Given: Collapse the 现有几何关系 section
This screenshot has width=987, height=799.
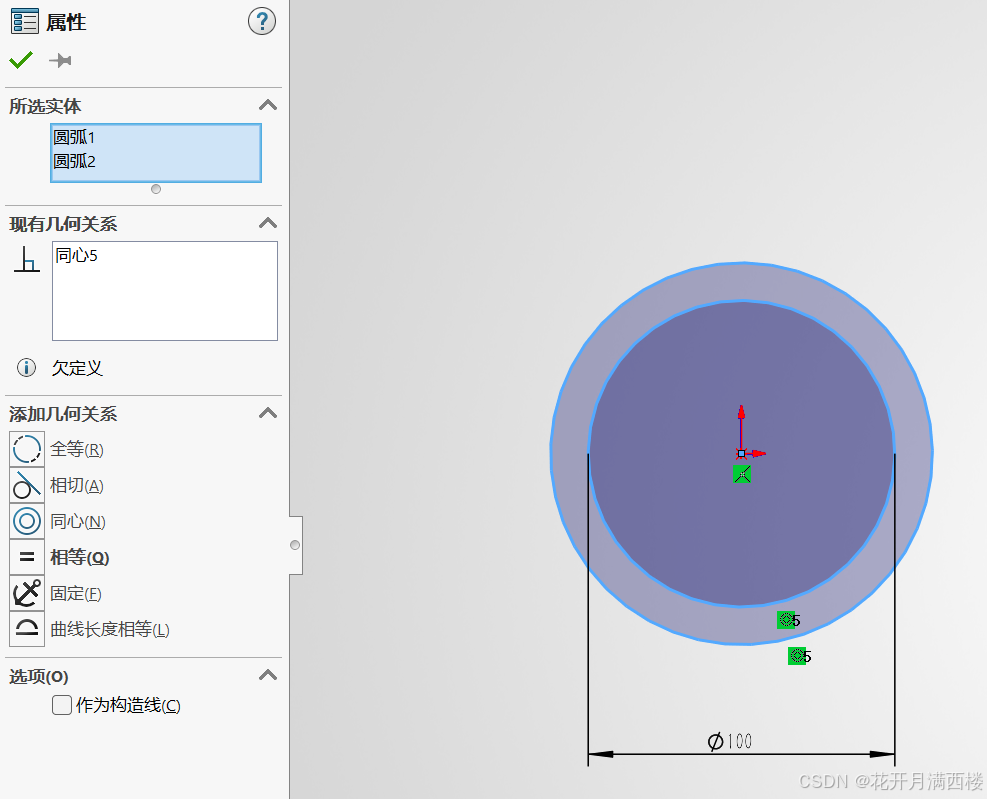Looking at the screenshot, I should [268, 223].
